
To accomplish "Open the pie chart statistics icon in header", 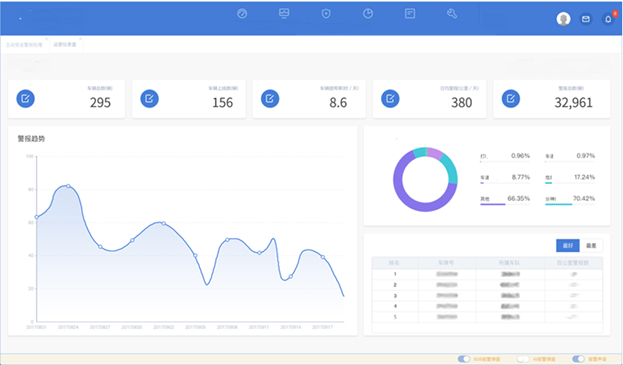I will coord(368,14).
